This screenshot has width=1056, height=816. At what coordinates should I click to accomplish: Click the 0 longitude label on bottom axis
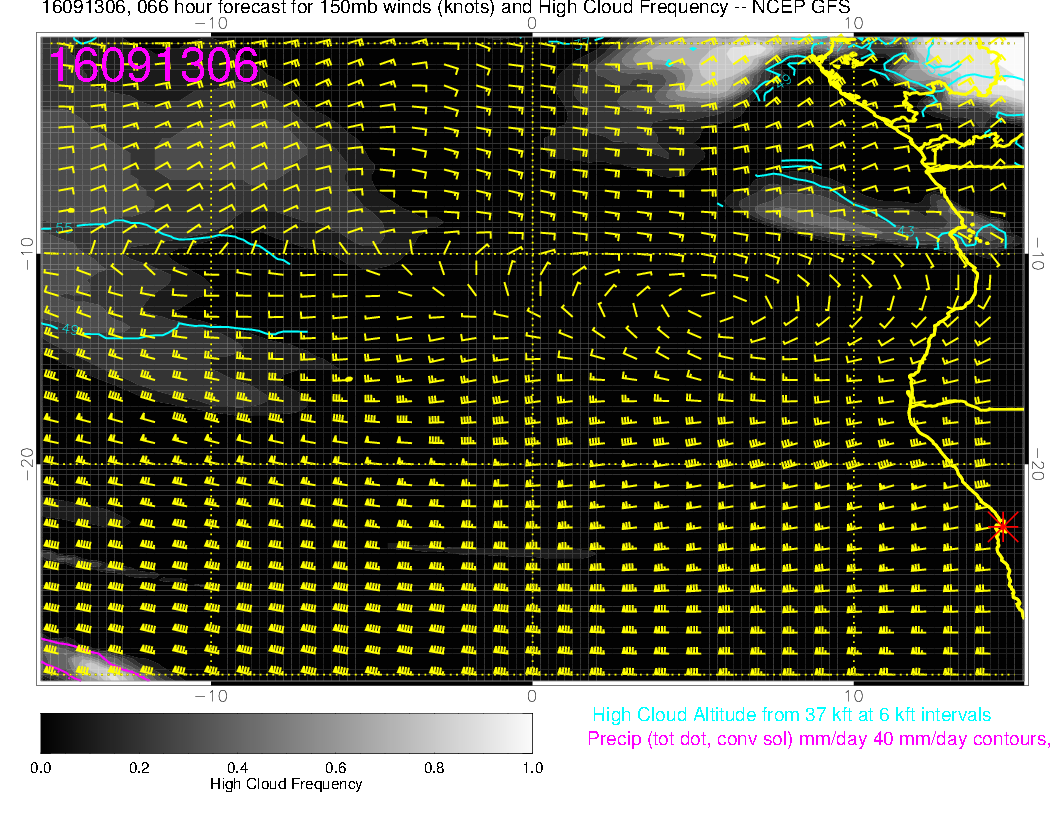point(532,695)
